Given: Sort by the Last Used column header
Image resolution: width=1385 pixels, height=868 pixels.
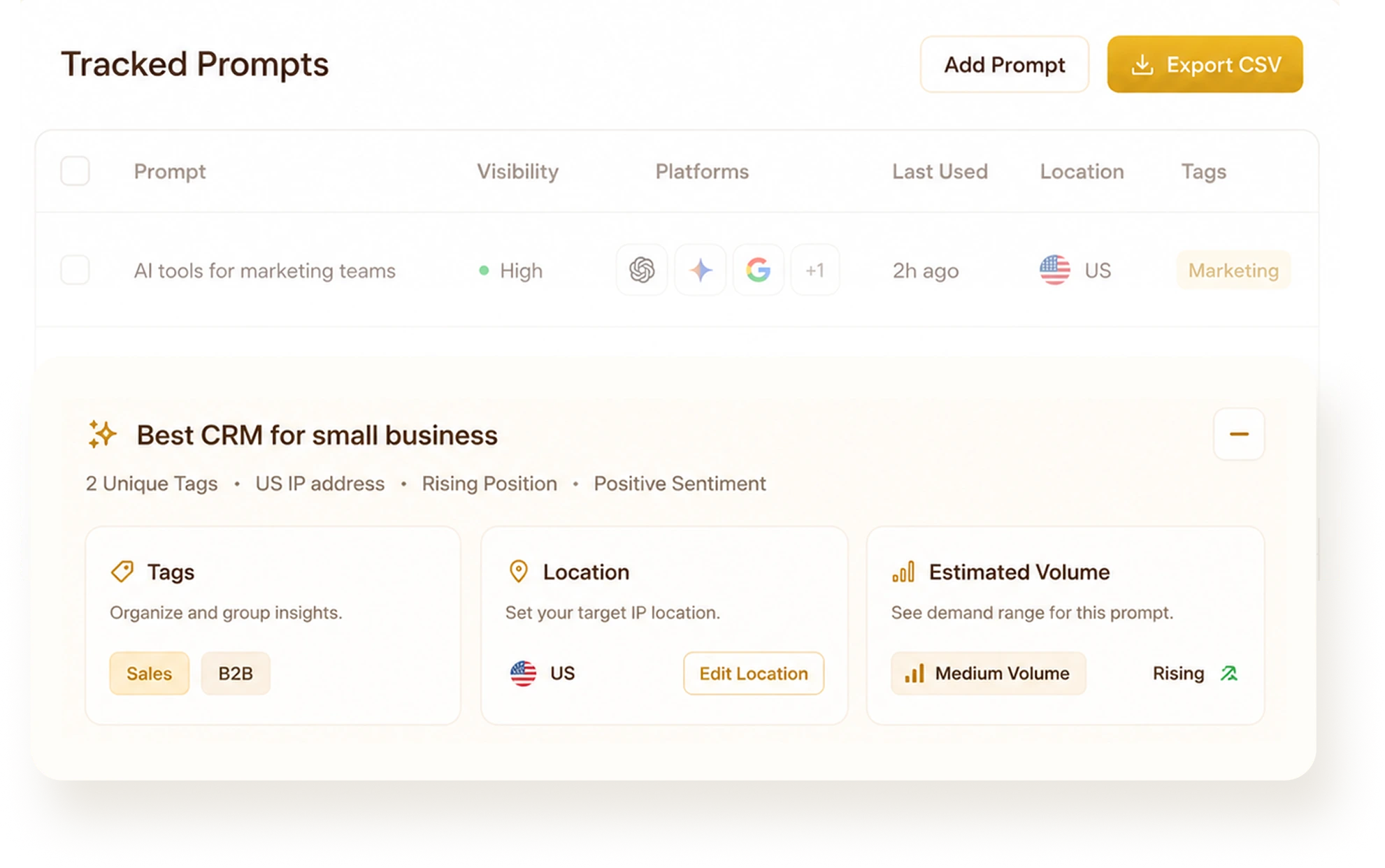Looking at the screenshot, I should 940,171.
